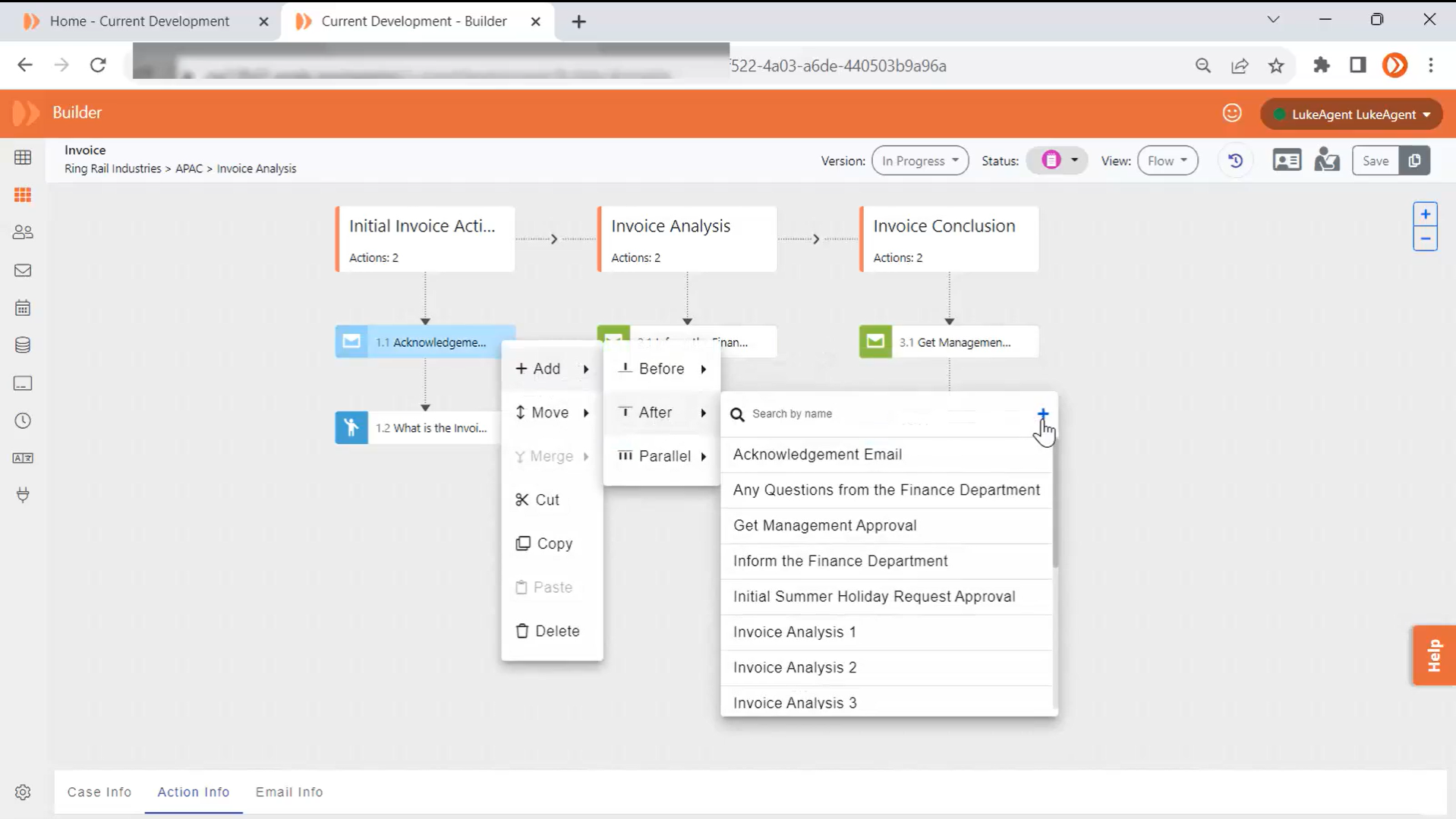
Task: Click the duplicate icon next to Save
Action: 1414,161
